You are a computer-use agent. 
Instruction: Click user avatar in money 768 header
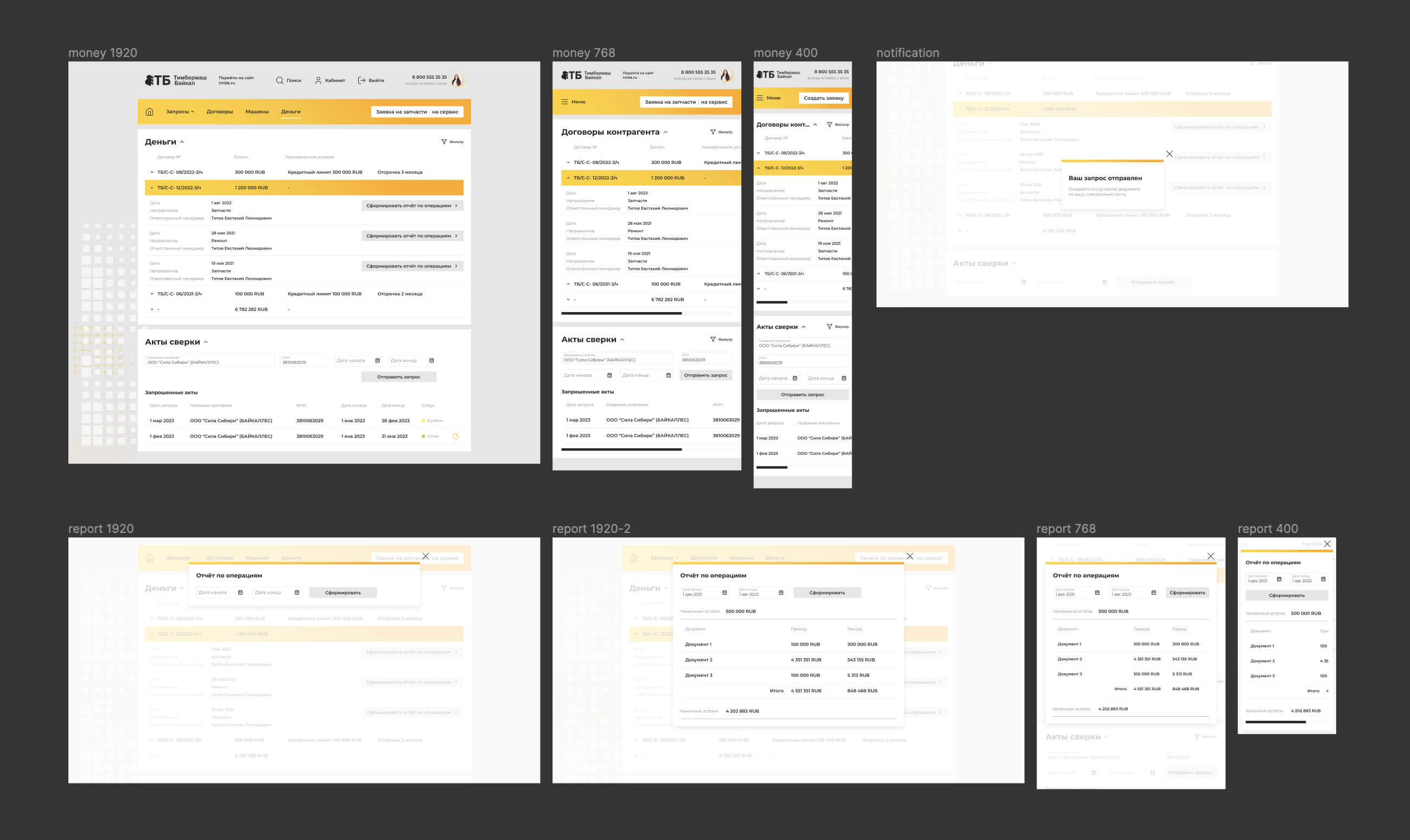pyautogui.click(x=726, y=75)
